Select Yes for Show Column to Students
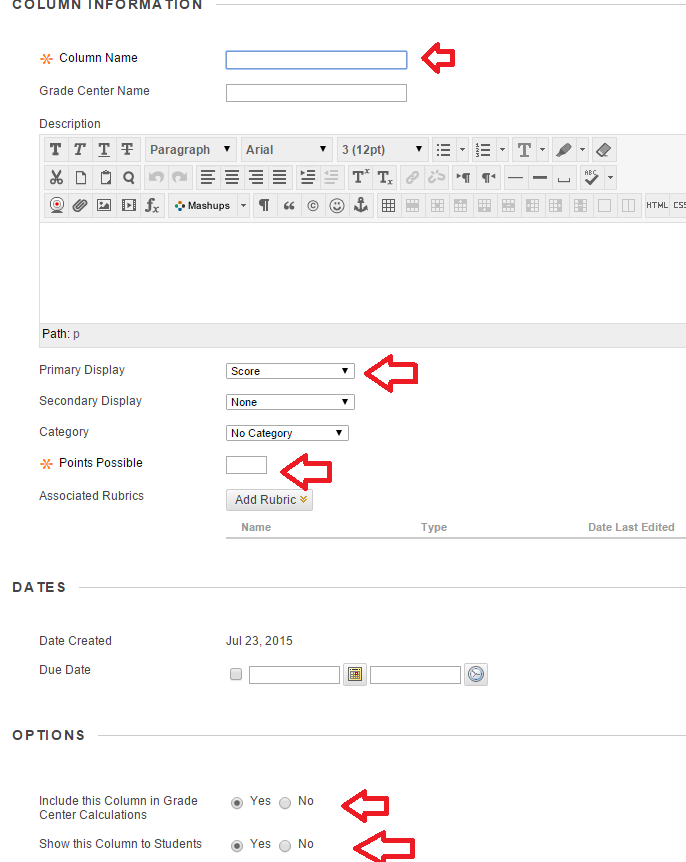The image size is (686, 862). pos(237,846)
